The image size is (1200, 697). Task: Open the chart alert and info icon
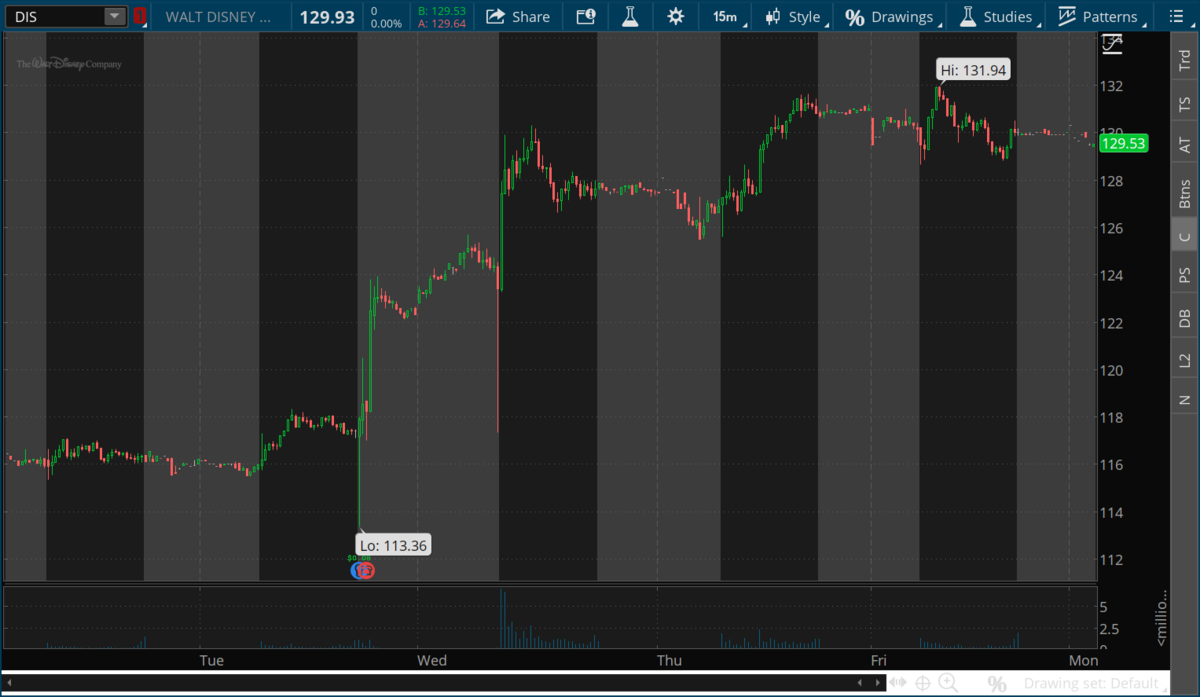pos(586,16)
